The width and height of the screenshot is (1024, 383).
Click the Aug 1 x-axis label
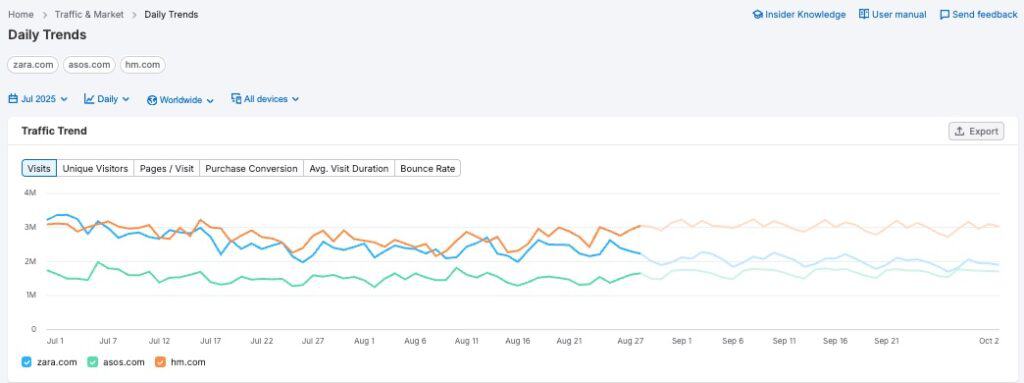tap(364, 341)
